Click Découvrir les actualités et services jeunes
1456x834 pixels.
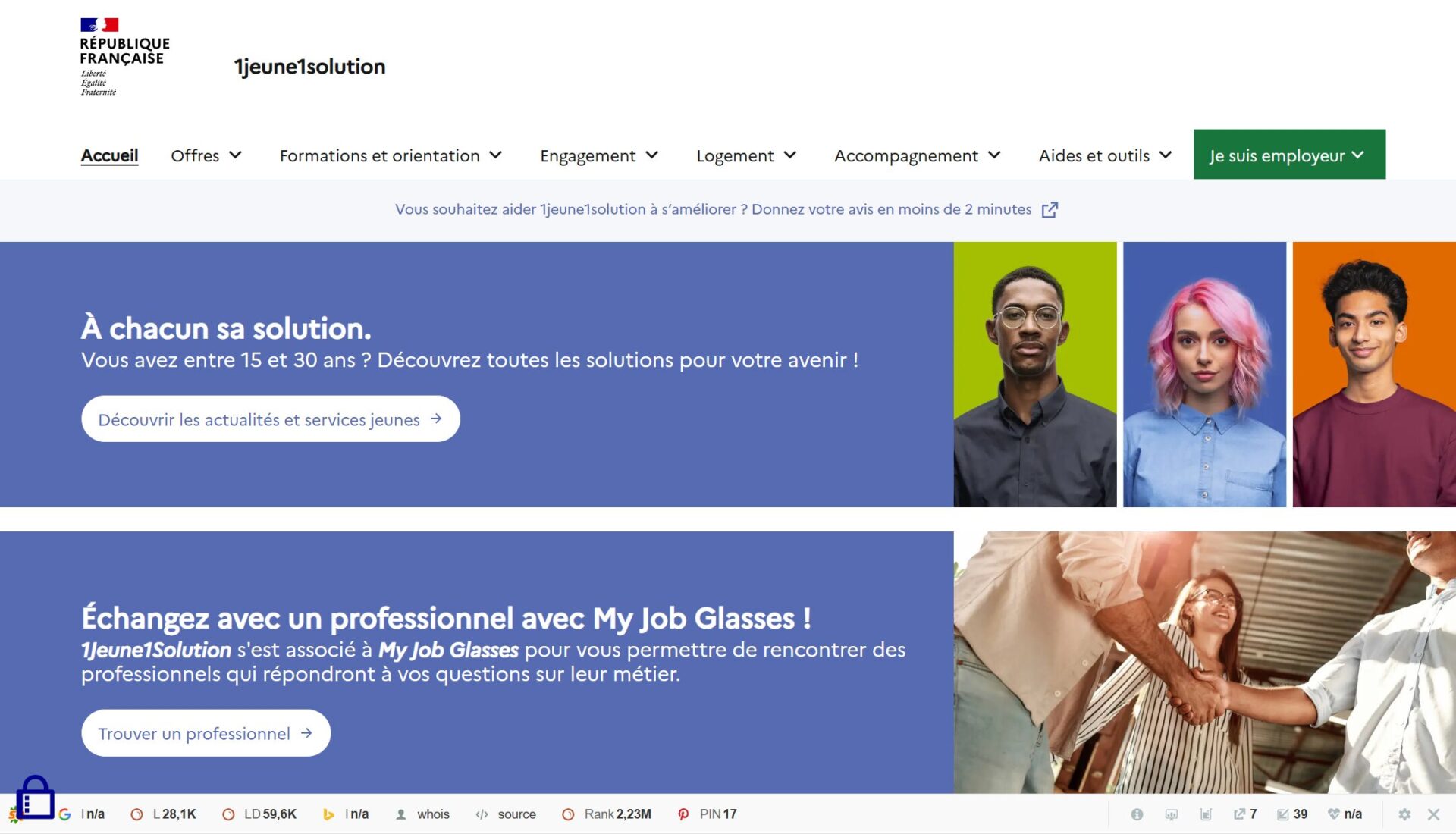[x=270, y=419]
